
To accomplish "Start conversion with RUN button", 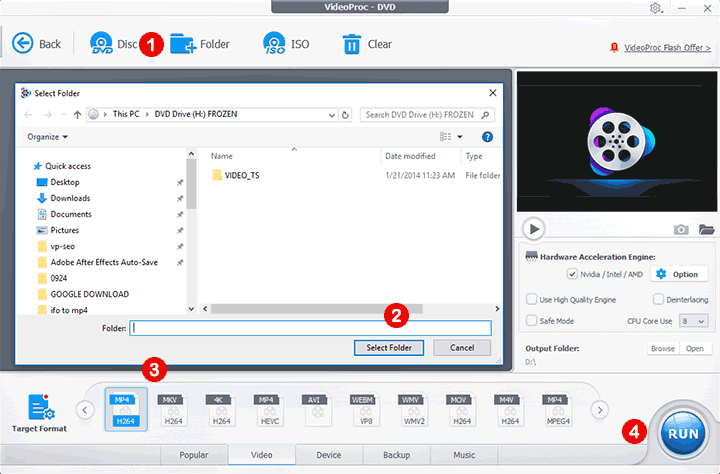I will click(x=683, y=434).
